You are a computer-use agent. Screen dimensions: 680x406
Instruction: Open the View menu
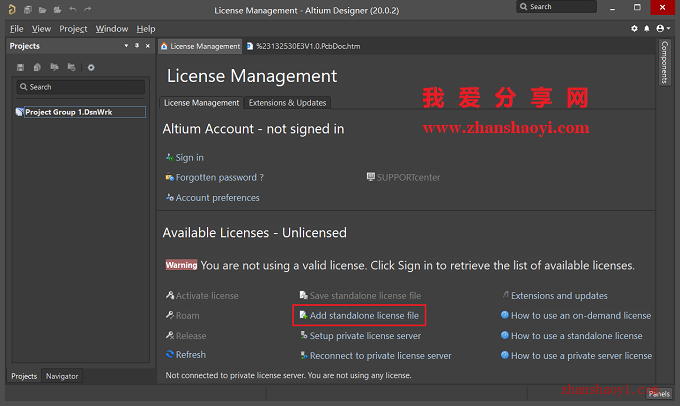pyautogui.click(x=41, y=29)
